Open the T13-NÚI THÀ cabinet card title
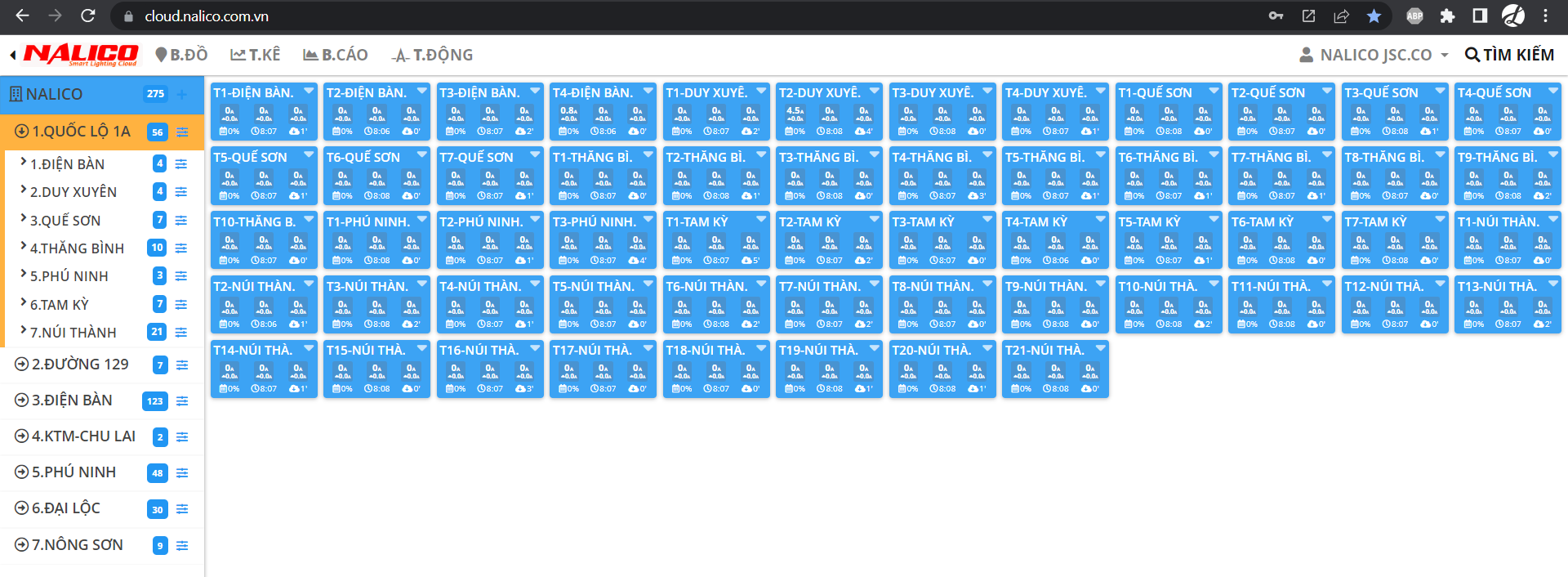Image resolution: width=1568 pixels, height=577 pixels. [1497, 286]
